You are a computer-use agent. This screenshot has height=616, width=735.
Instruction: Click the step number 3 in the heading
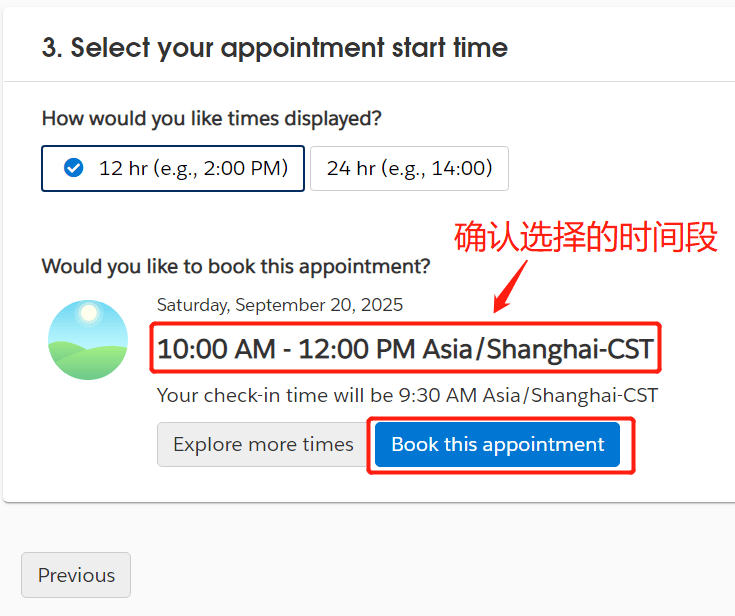pyautogui.click(x=50, y=47)
